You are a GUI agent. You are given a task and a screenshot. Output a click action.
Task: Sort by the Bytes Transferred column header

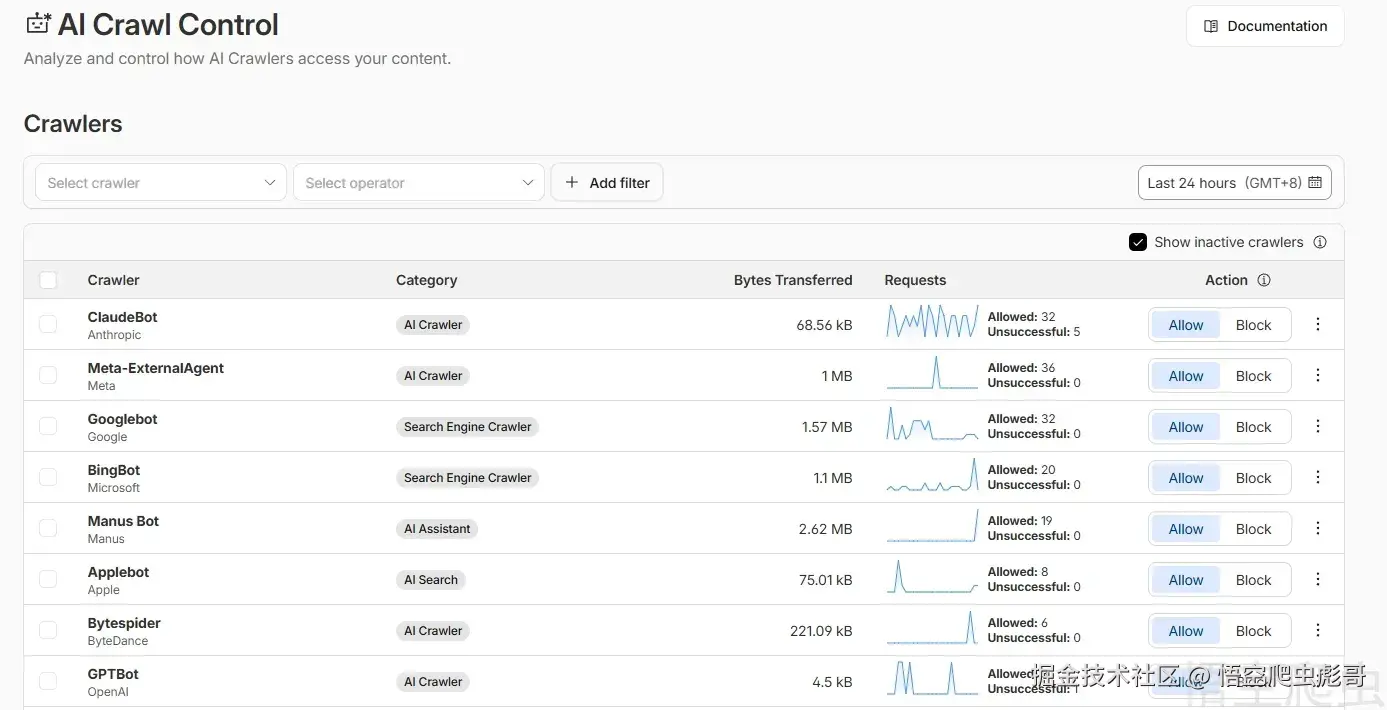792,280
